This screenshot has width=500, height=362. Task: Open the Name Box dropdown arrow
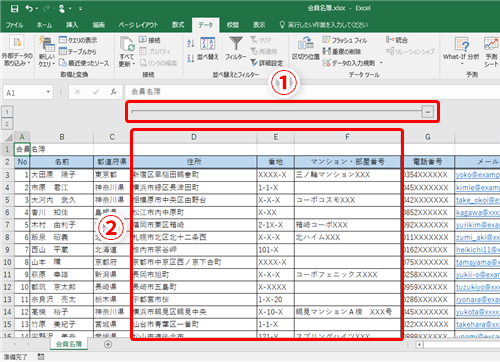pyautogui.click(x=48, y=92)
